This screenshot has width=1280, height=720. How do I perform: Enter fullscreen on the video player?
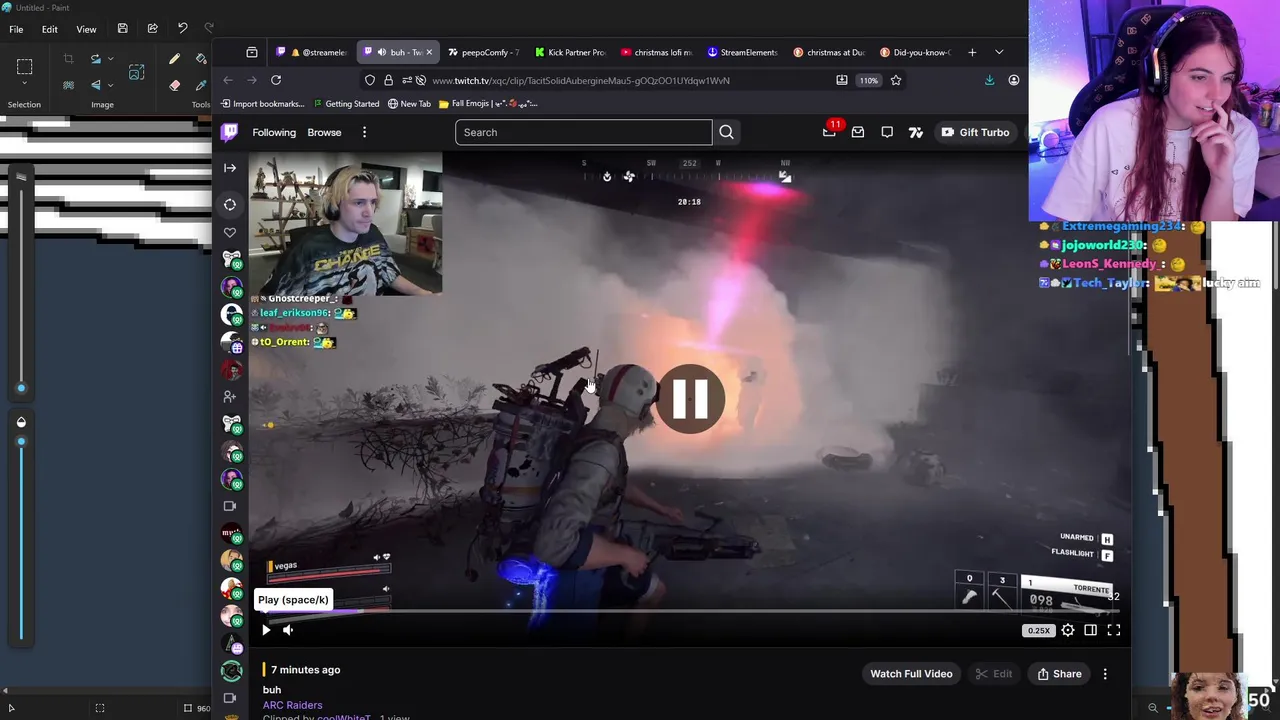tap(1113, 630)
